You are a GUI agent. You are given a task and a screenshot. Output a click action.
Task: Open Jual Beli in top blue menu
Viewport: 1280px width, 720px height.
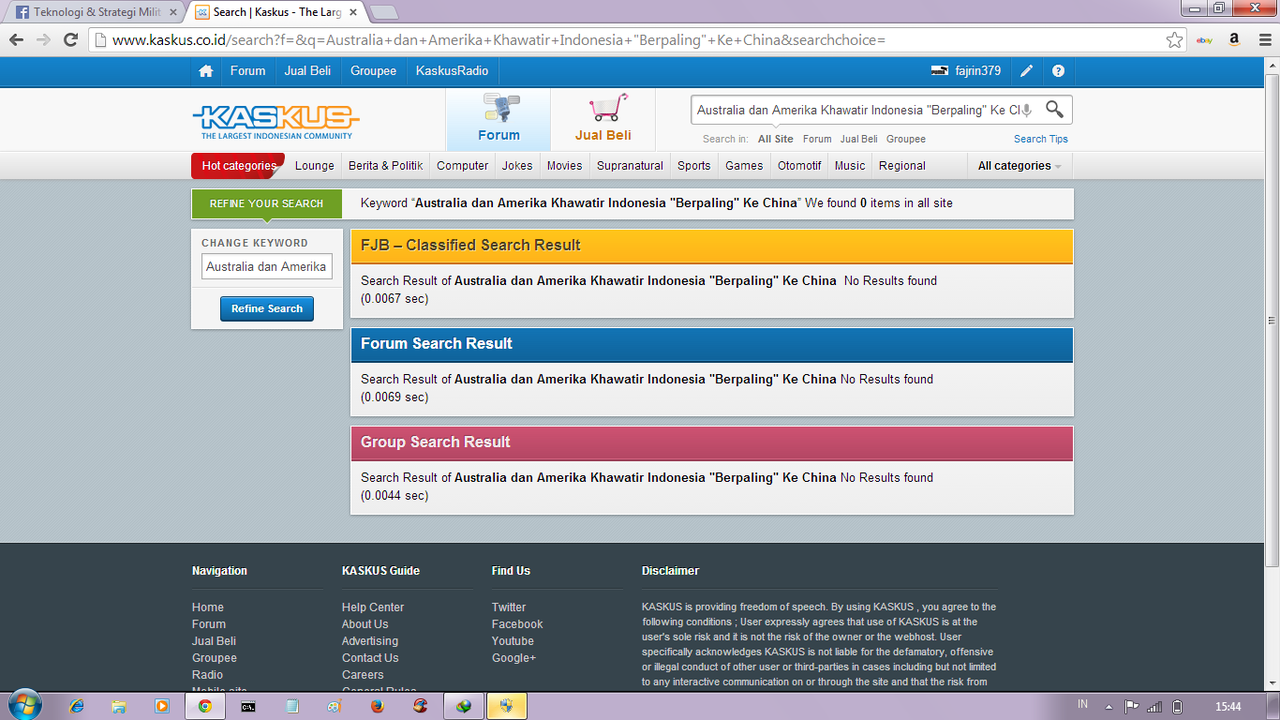pos(308,71)
